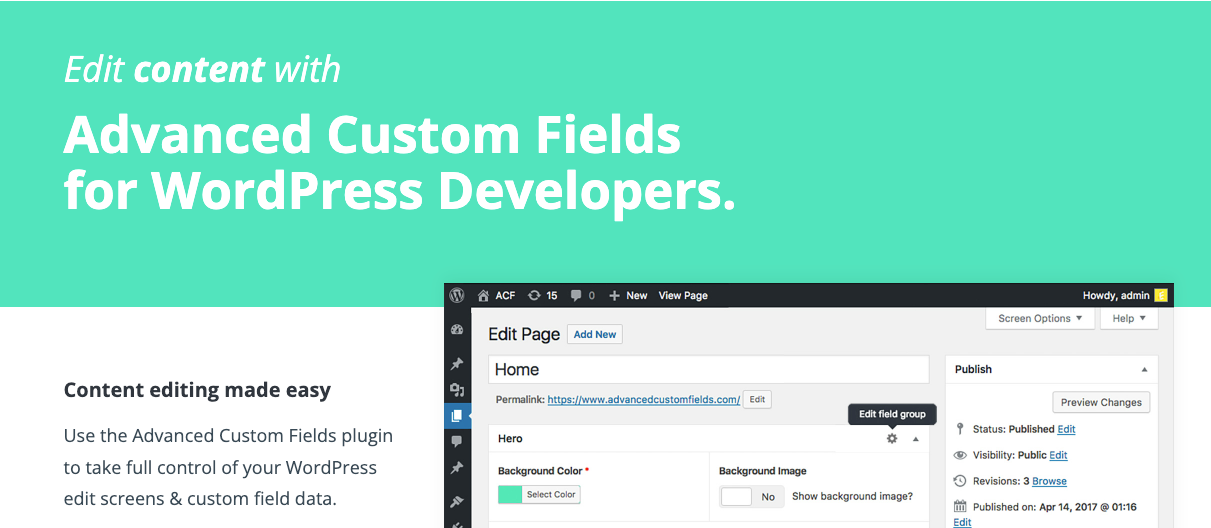Click the Edit permalink button
This screenshot has width=1211, height=528.
pos(757,399)
